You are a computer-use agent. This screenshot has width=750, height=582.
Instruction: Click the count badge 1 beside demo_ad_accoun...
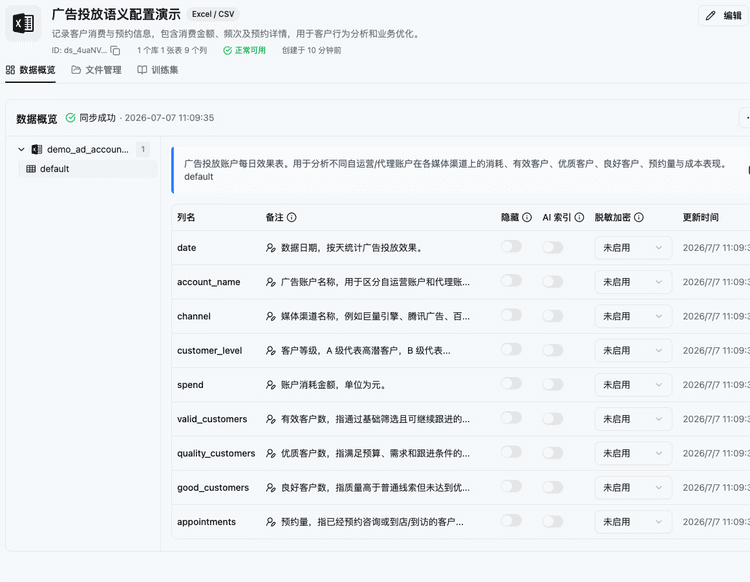coord(143,149)
